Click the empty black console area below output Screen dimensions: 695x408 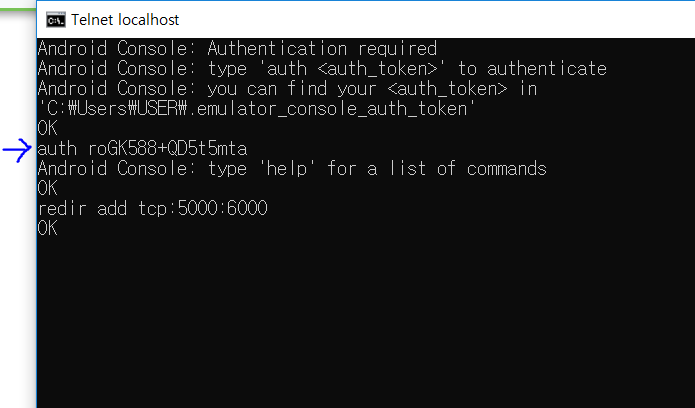pos(360,320)
